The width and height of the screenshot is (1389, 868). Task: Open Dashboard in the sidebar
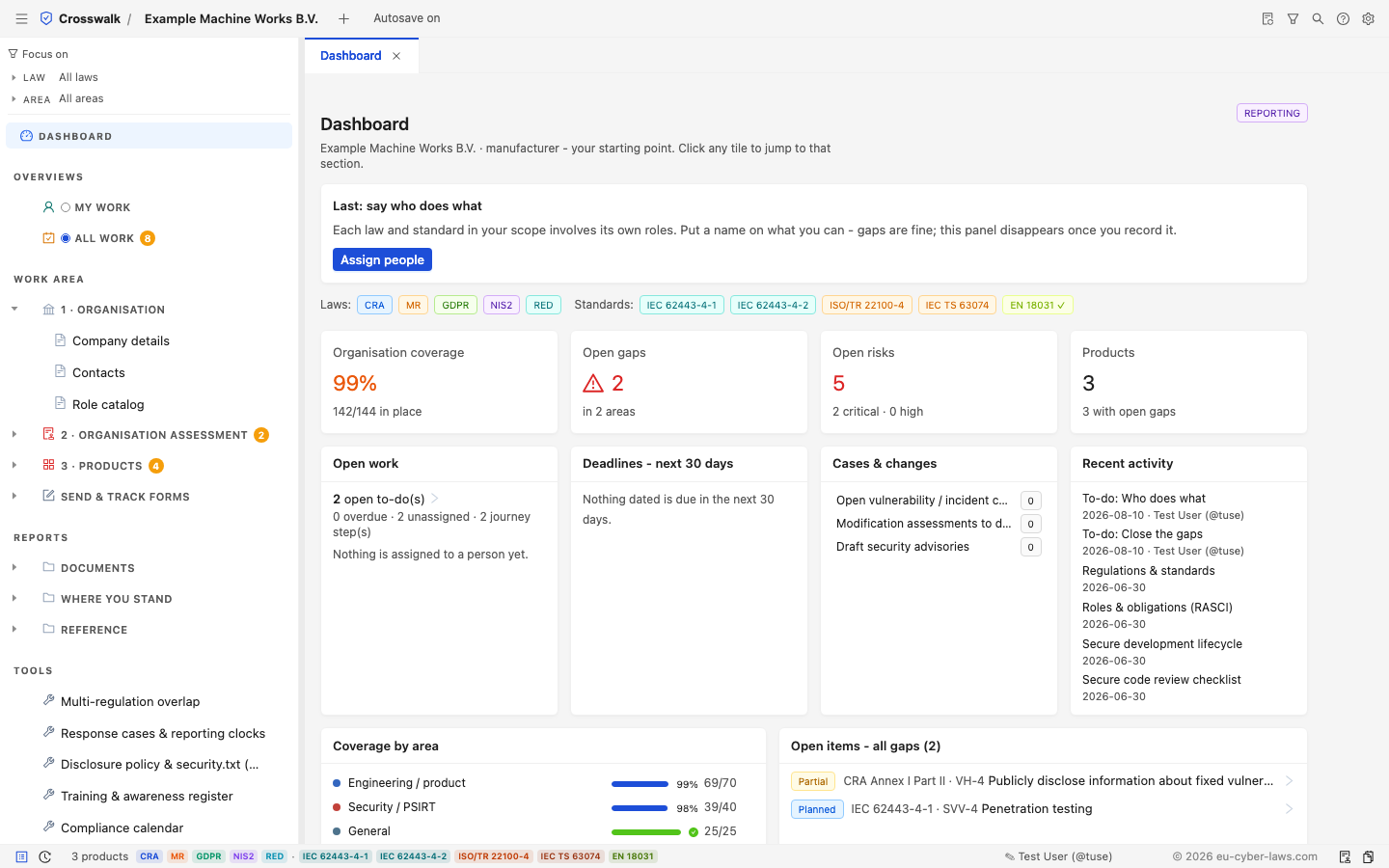tap(149, 136)
